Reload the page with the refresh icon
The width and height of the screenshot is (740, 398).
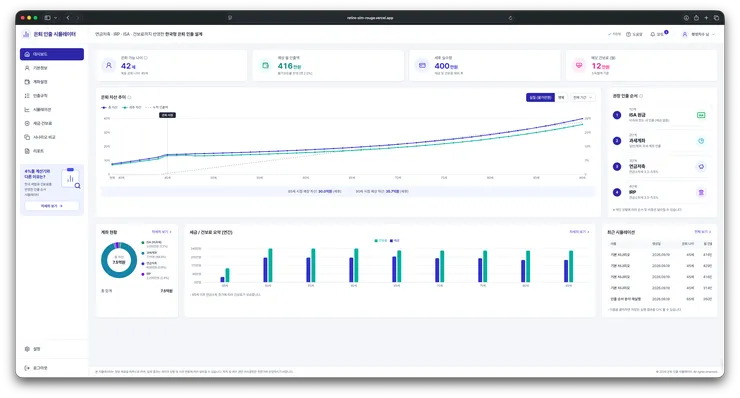(510, 18)
